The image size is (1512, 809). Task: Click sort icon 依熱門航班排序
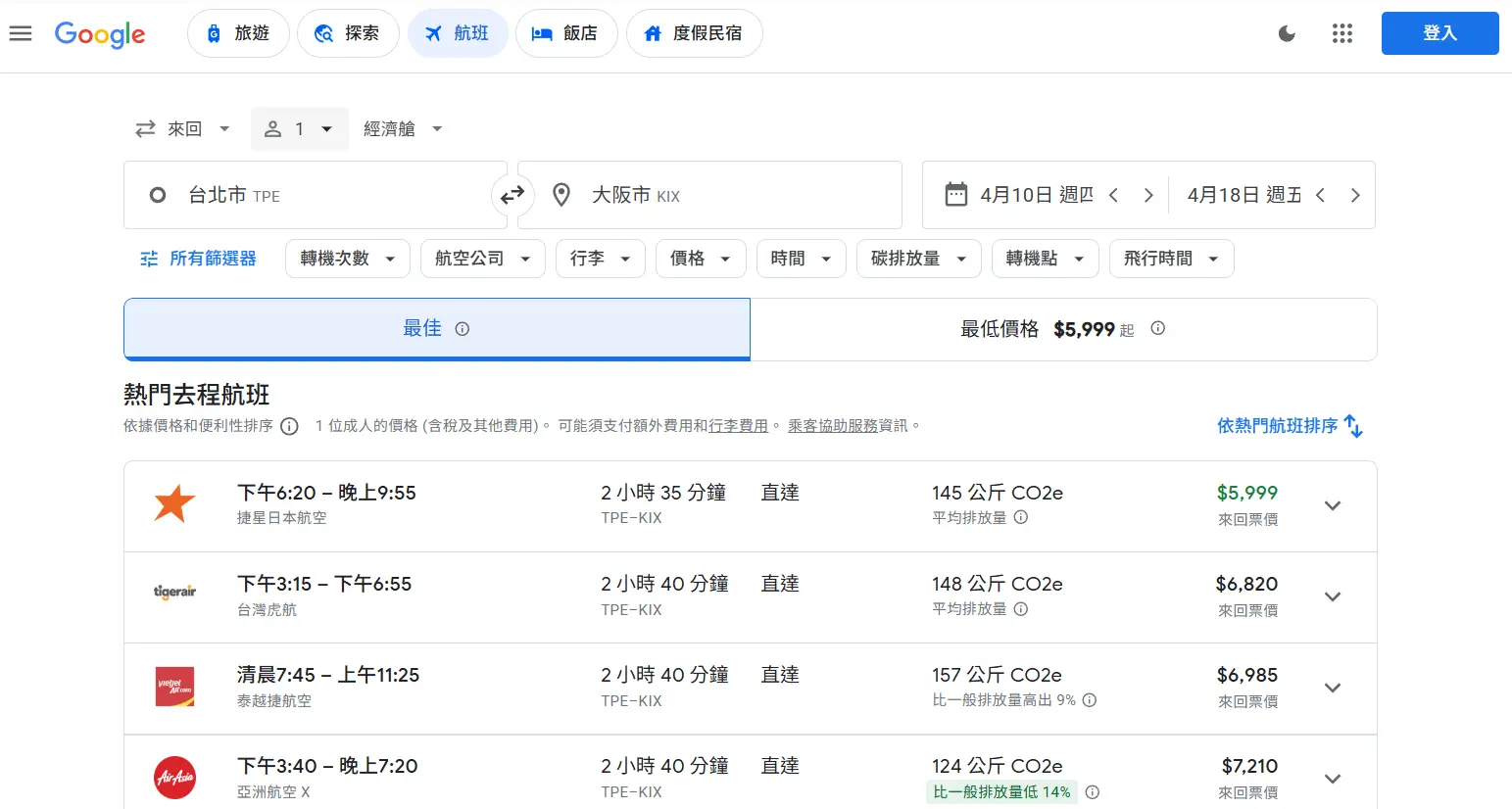tap(1353, 426)
